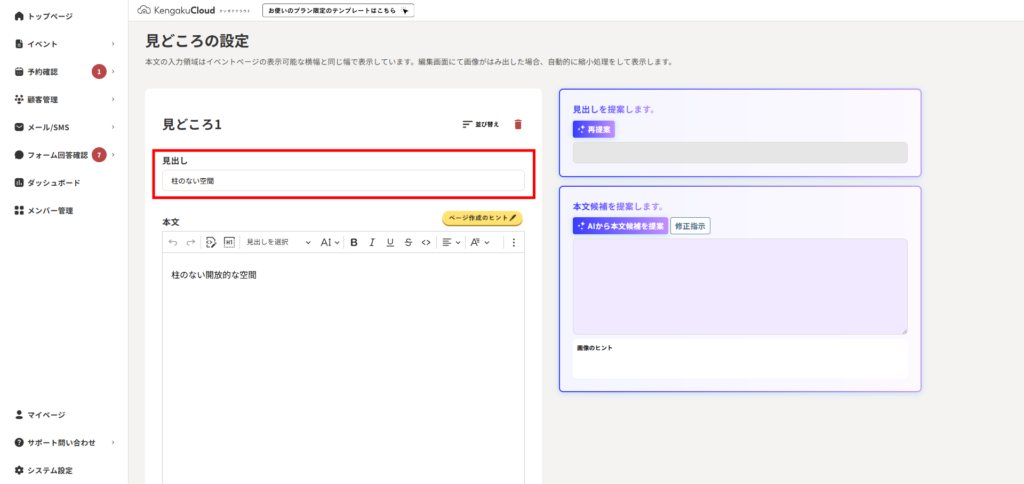This screenshot has width=1024, height=484.
Task: Expand the メール/SMS sidebar menu
Action: coord(64,127)
